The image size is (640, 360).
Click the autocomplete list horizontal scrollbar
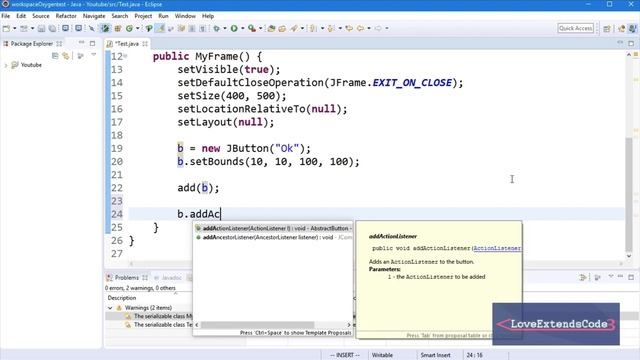pos(258,325)
